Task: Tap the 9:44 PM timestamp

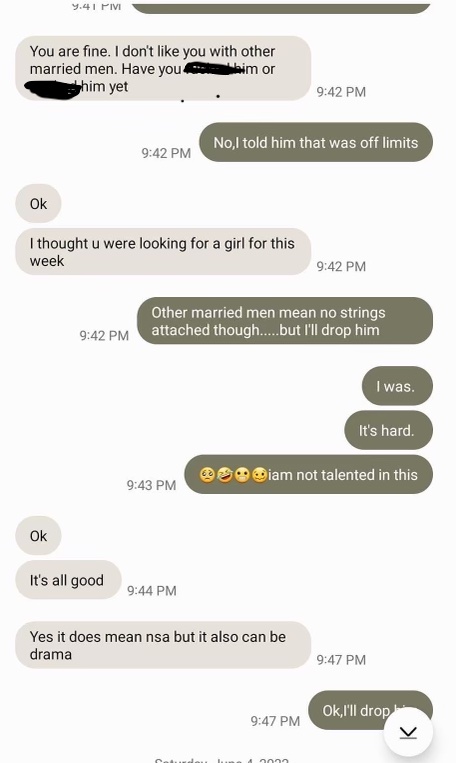Action: tap(152, 591)
